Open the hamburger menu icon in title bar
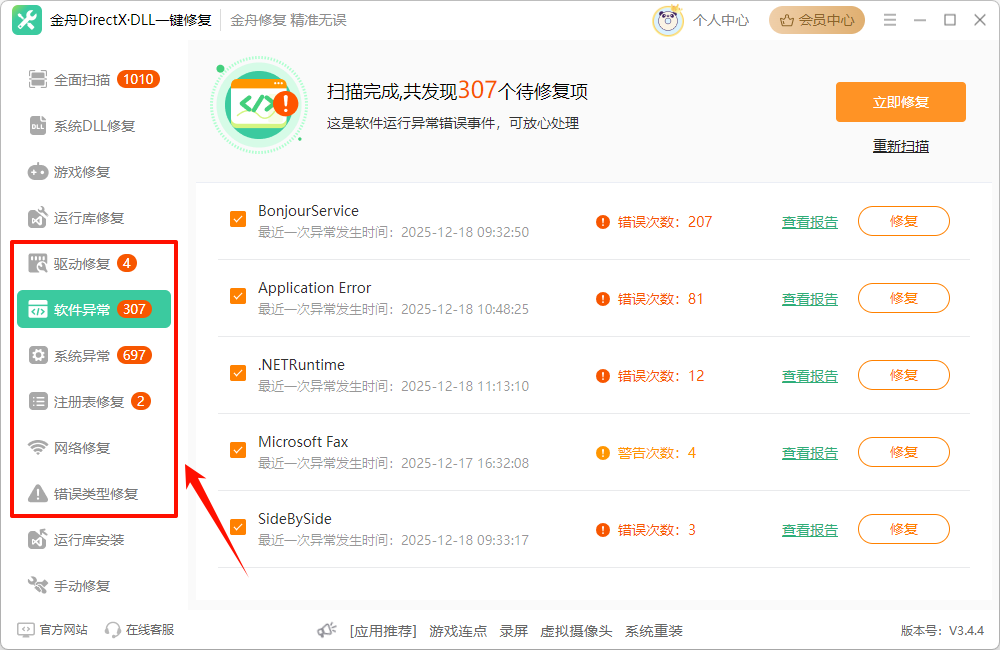Screen dimensions: 1000x650 [890, 20]
